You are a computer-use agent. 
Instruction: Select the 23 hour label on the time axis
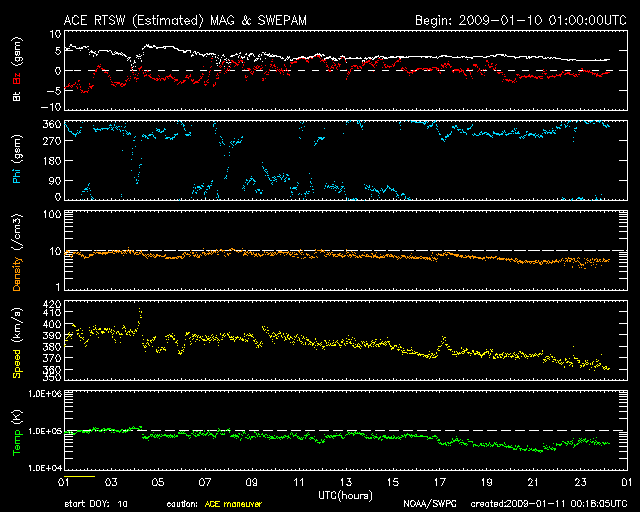click(580, 483)
